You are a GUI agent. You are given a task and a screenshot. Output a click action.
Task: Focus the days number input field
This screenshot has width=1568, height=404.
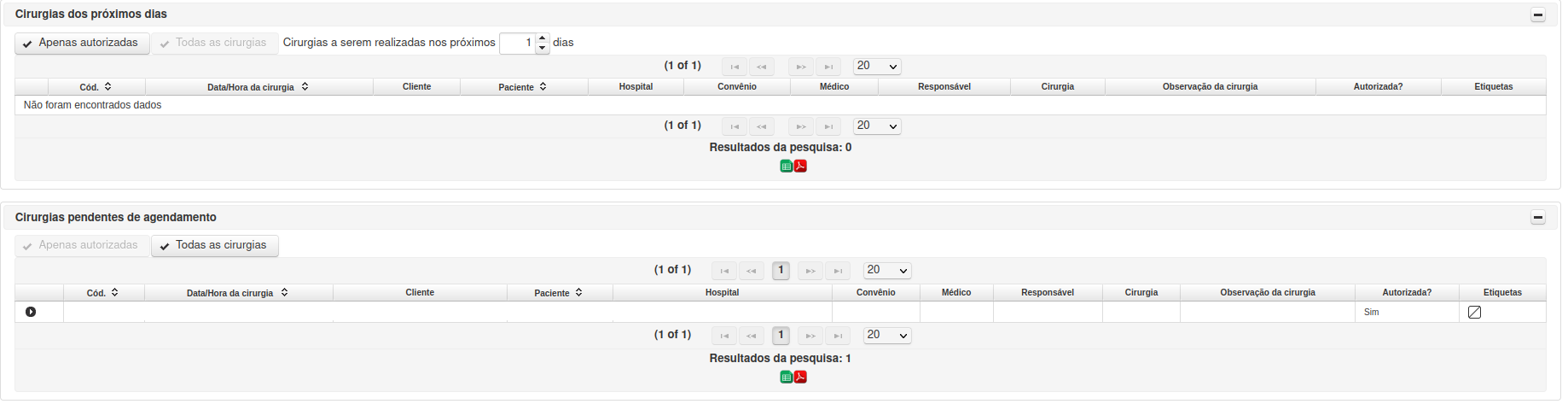coord(518,43)
